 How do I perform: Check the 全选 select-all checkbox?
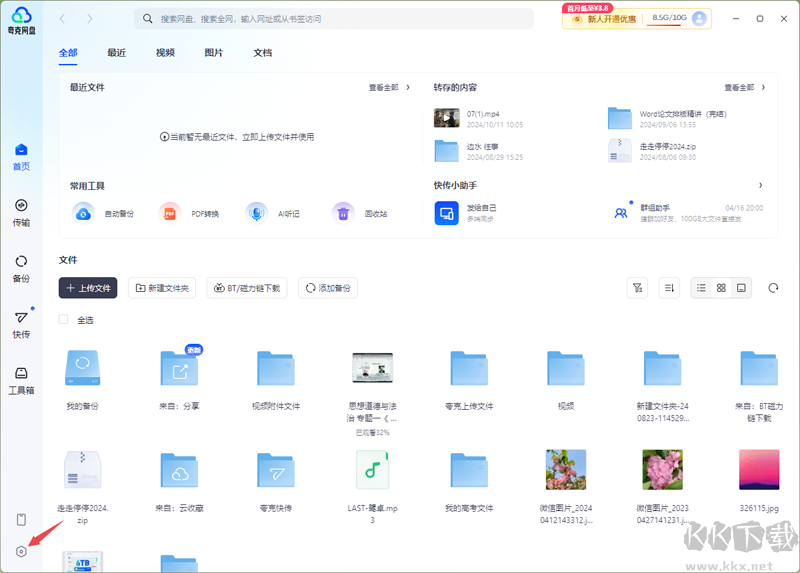(64, 320)
